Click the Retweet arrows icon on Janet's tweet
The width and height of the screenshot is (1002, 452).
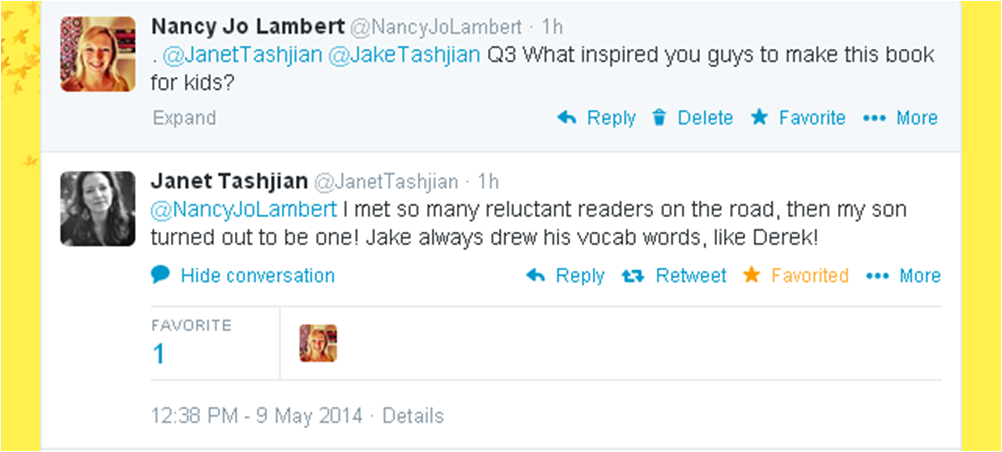[x=633, y=276]
